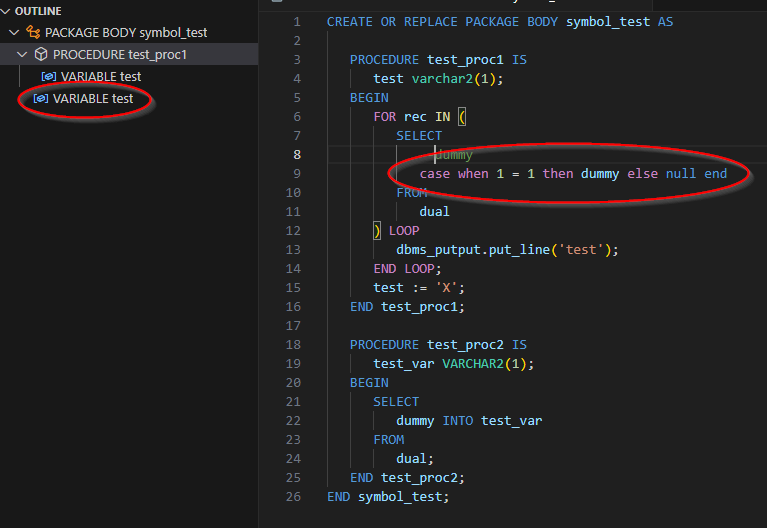
Task: Click BEGIN keyword on line 5
Action: tap(369, 98)
